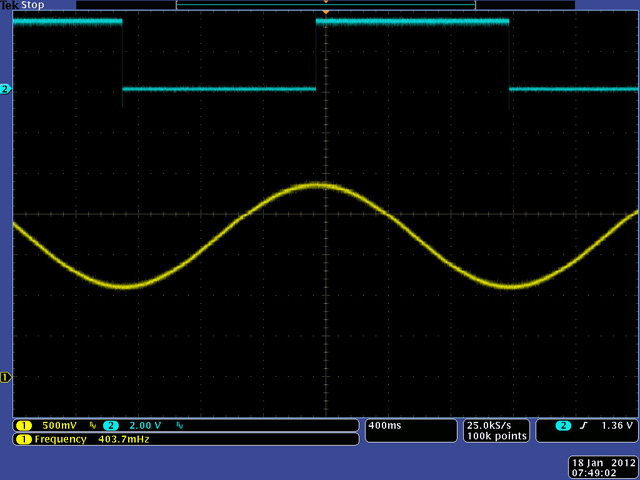Viewport: 640px width, 480px height.
Task: Click the channel 1 bandwidth limit icon
Action: tap(92, 425)
